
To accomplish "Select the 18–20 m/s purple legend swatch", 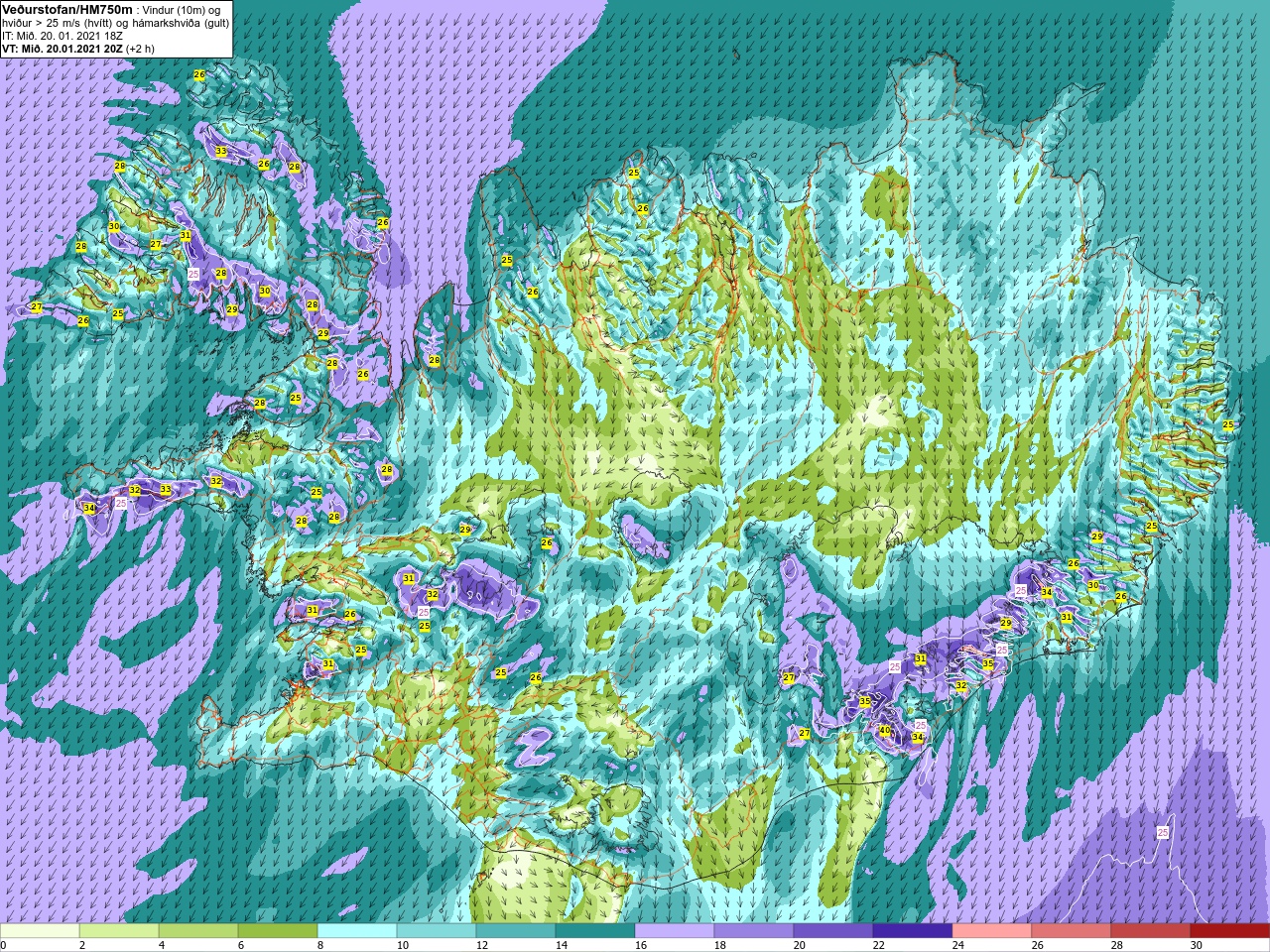I will 754,931.
